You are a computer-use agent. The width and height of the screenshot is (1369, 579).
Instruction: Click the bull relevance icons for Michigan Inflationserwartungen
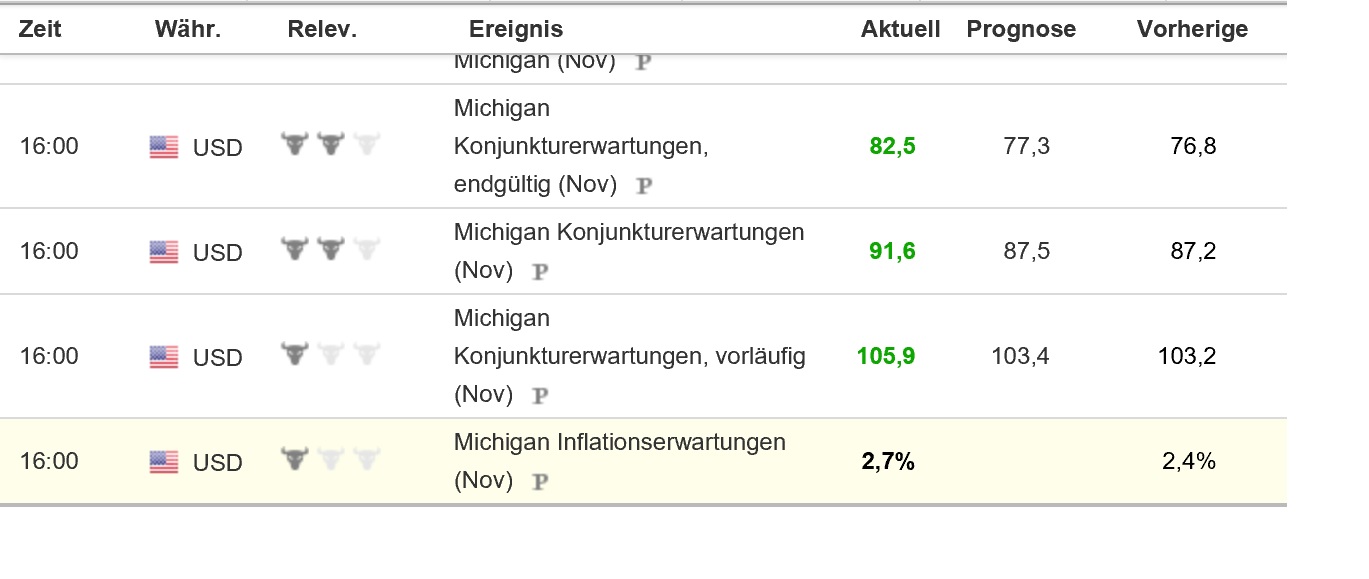tap(330, 461)
